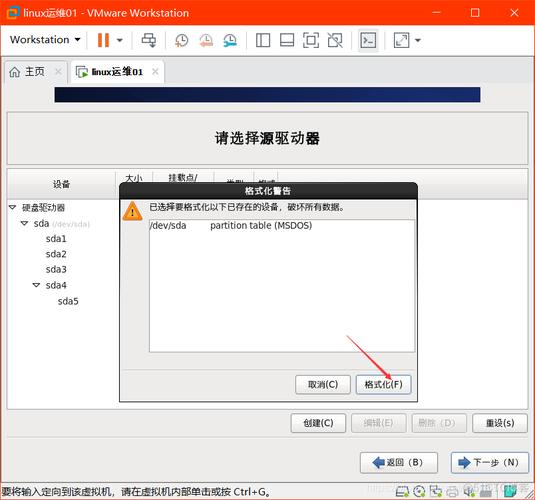Switch to Unity mode
This screenshot has width=535, height=500.
[x=335, y=40]
